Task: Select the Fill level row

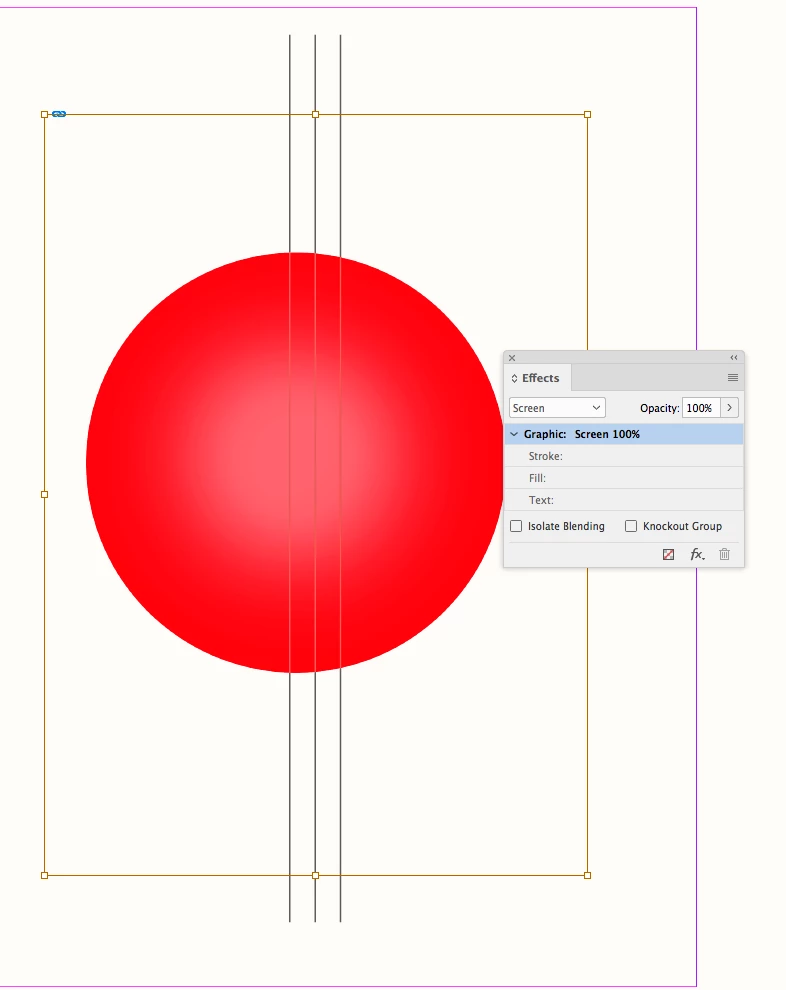Action: [x=624, y=478]
